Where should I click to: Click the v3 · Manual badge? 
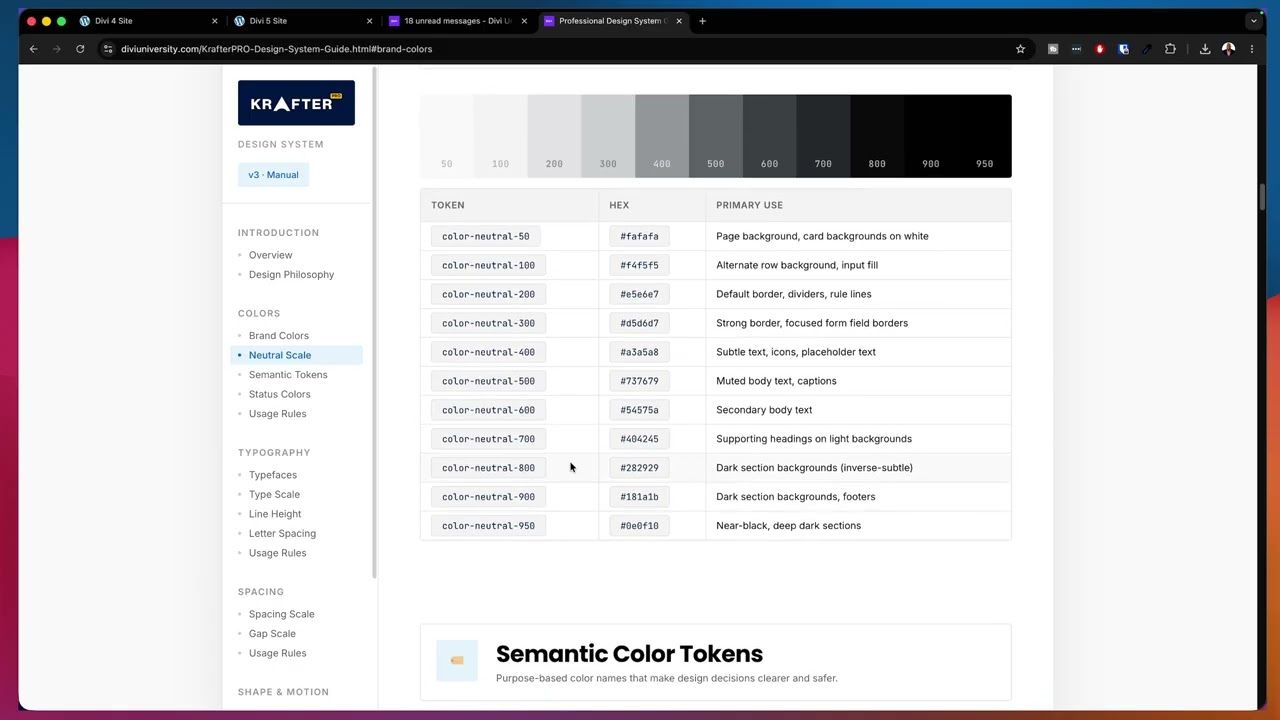pyautogui.click(x=273, y=175)
